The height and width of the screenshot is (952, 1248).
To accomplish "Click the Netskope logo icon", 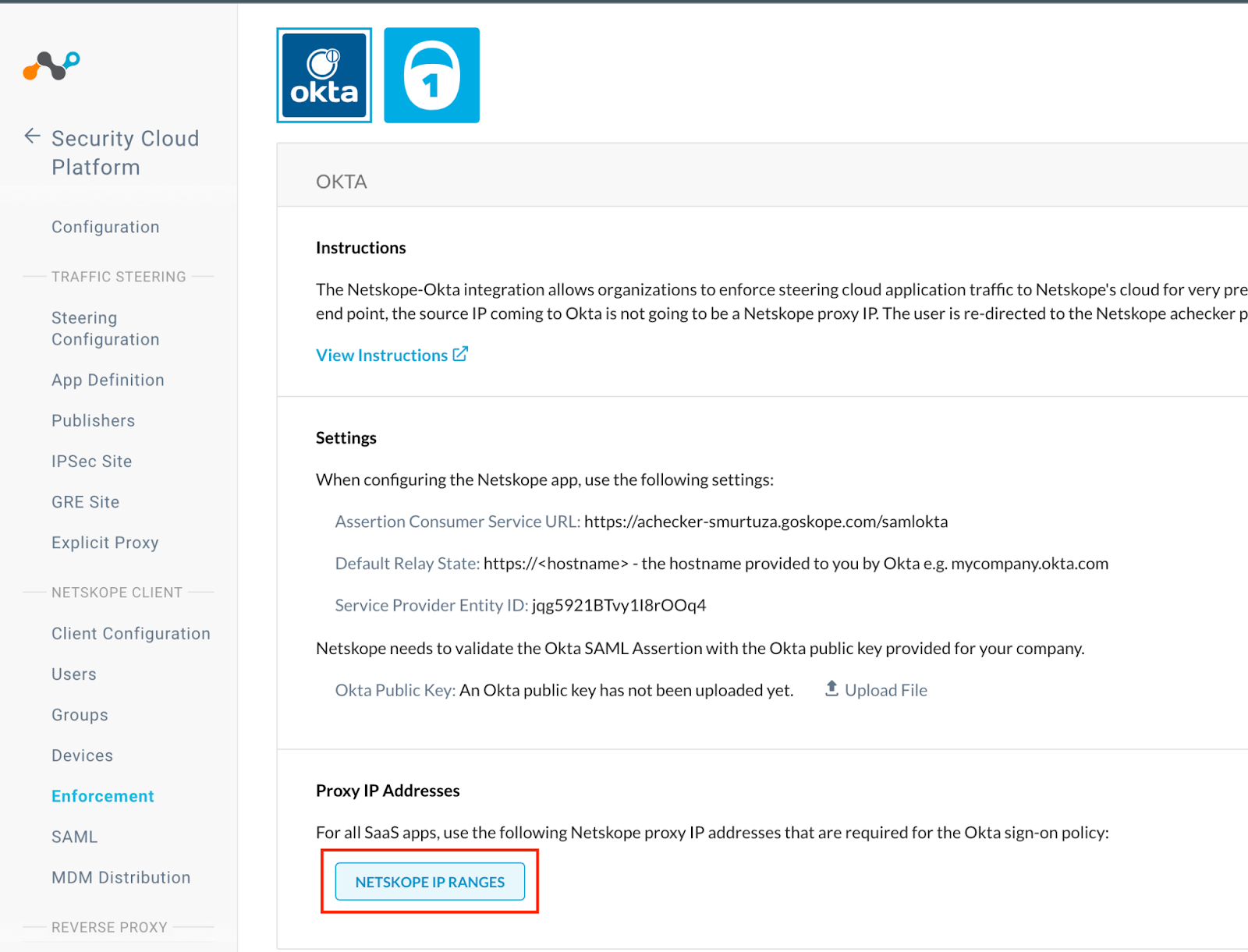I will click(51, 66).
